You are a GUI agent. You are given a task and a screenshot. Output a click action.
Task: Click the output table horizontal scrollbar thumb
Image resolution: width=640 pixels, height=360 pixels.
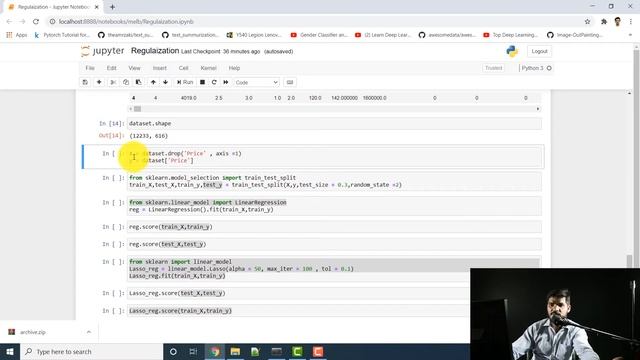point(138,109)
